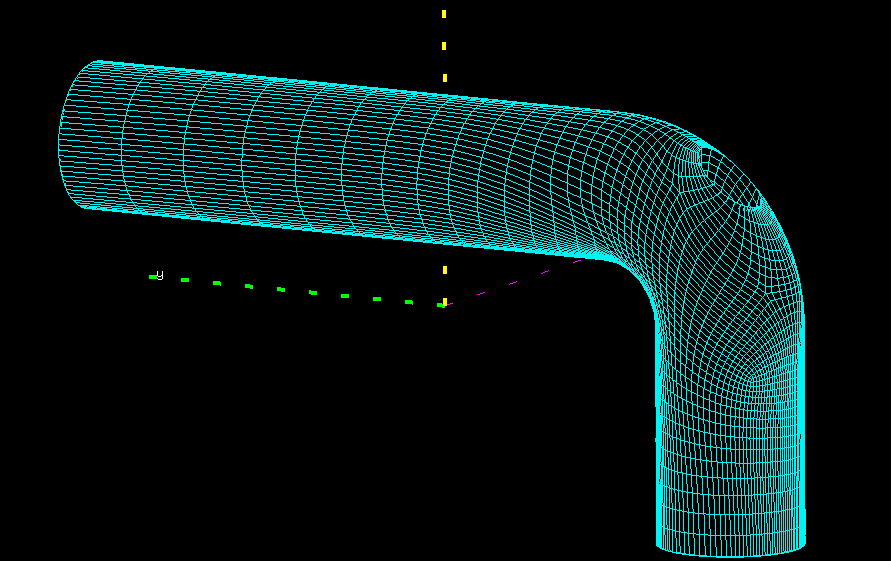Click the white y axis label
Screen dimensions: 891x561
[x=160, y=275]
